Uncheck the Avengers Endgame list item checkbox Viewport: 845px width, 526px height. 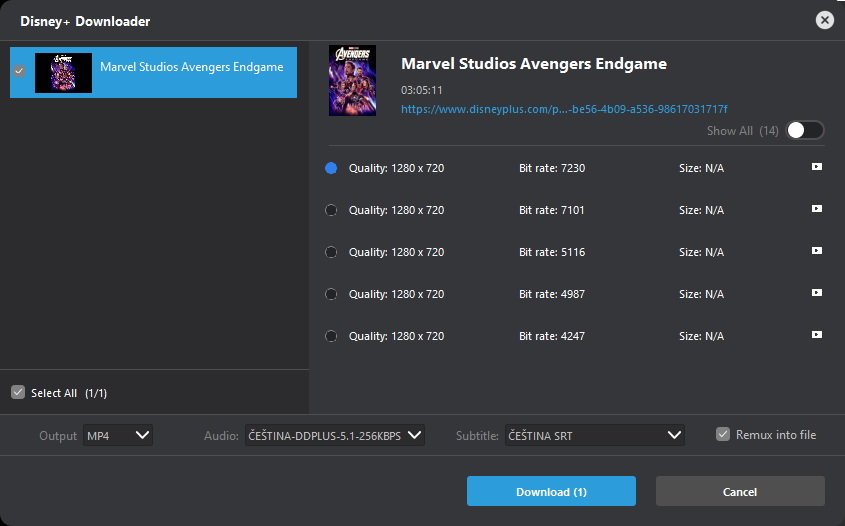(x=19, y=72)
